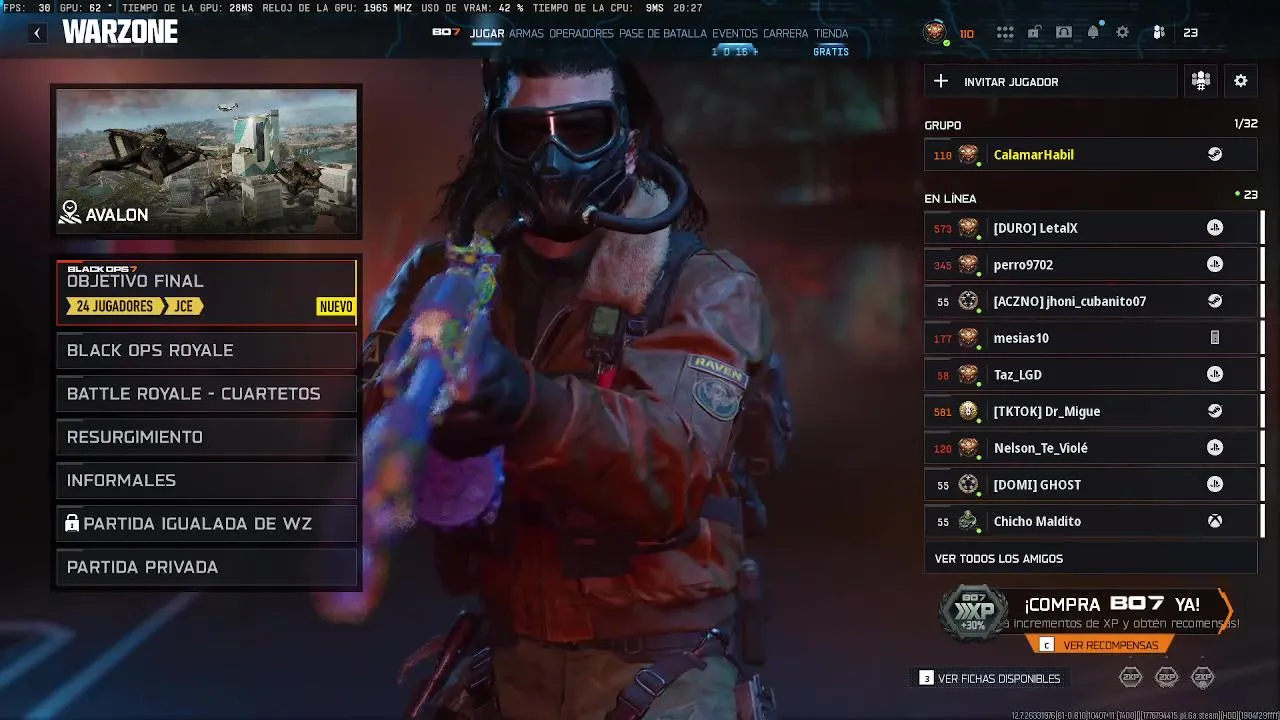Select friend perro9702

[1090, 265]
